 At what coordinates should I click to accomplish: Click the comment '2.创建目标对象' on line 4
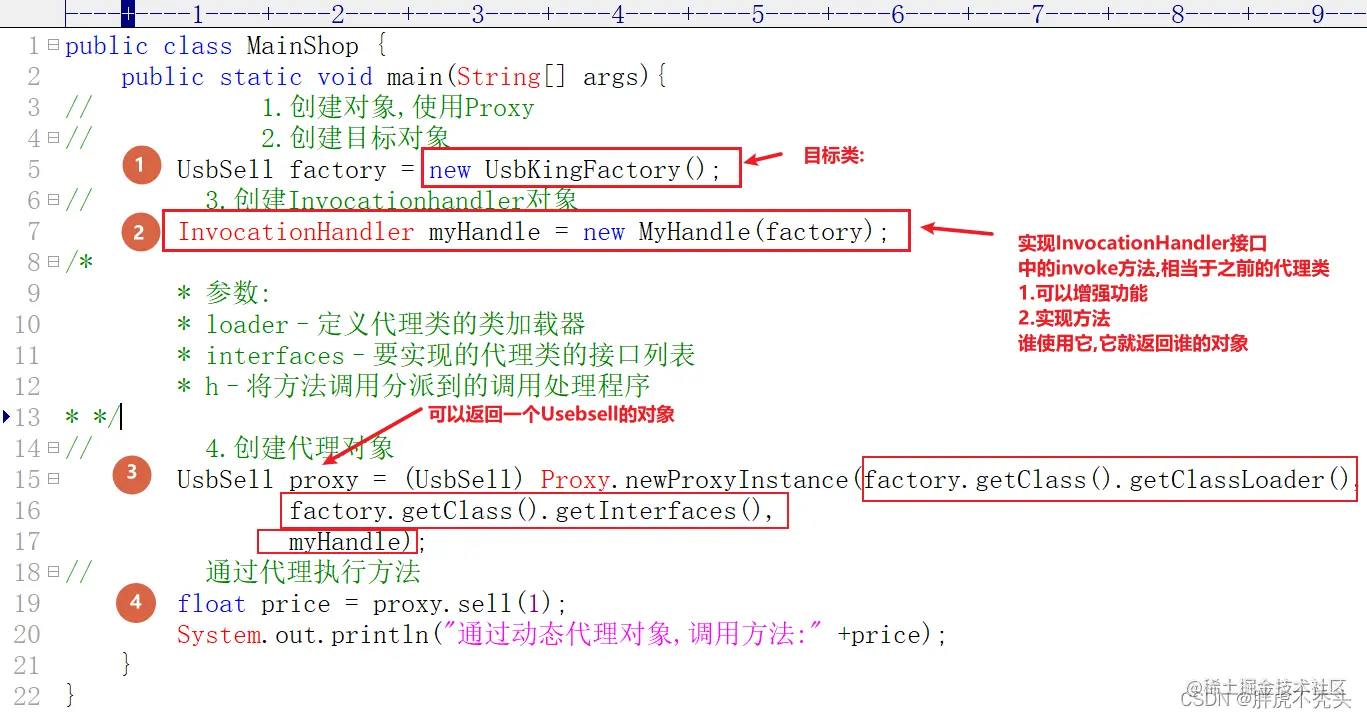(x=355, y=138)
